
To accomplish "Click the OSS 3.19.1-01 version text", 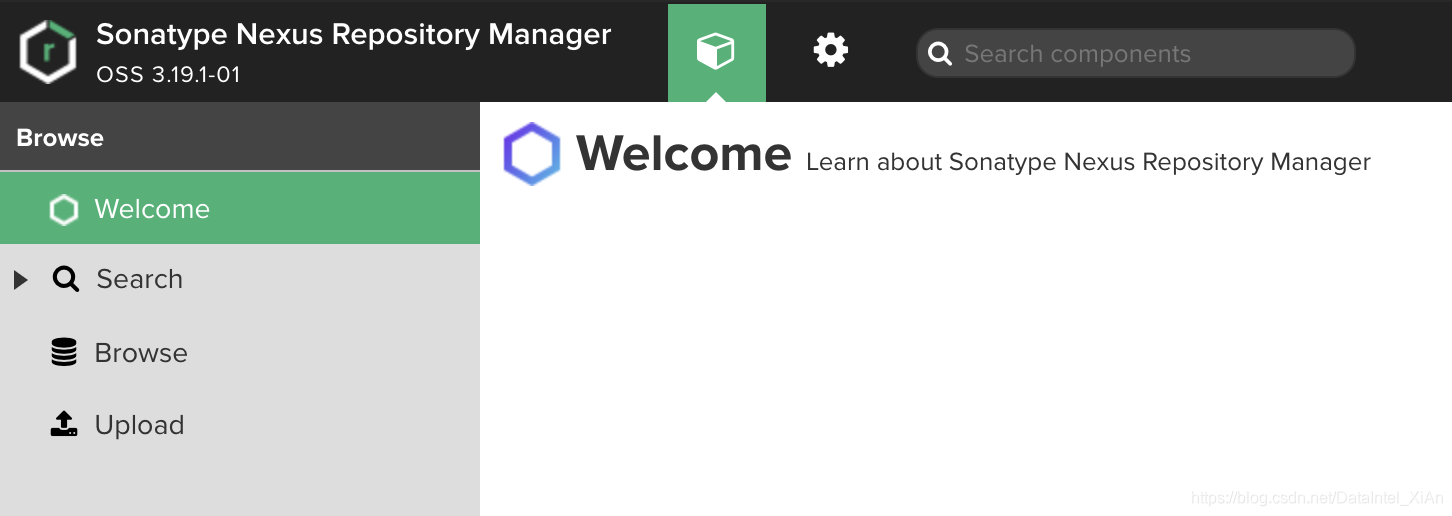I will point(168,75).
